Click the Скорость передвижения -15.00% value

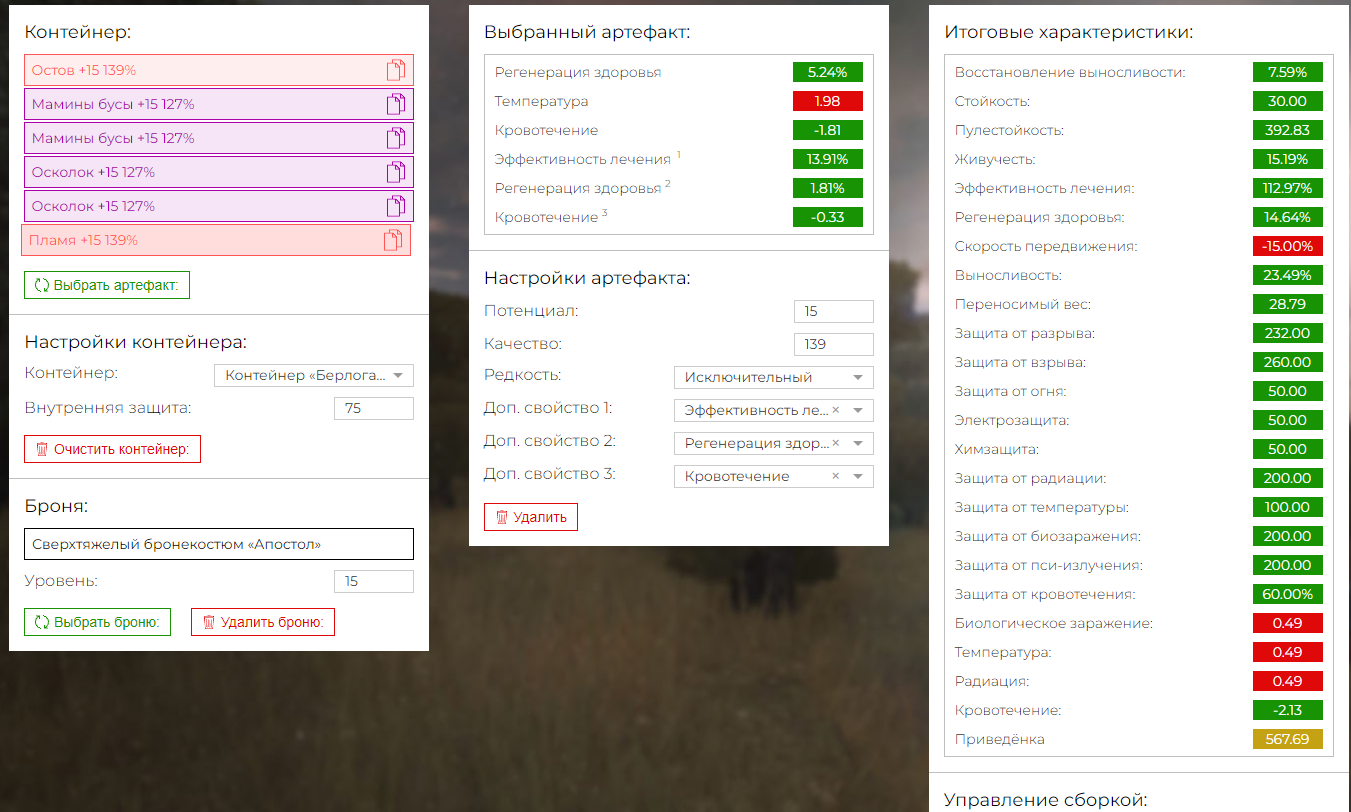point(1288,246)
